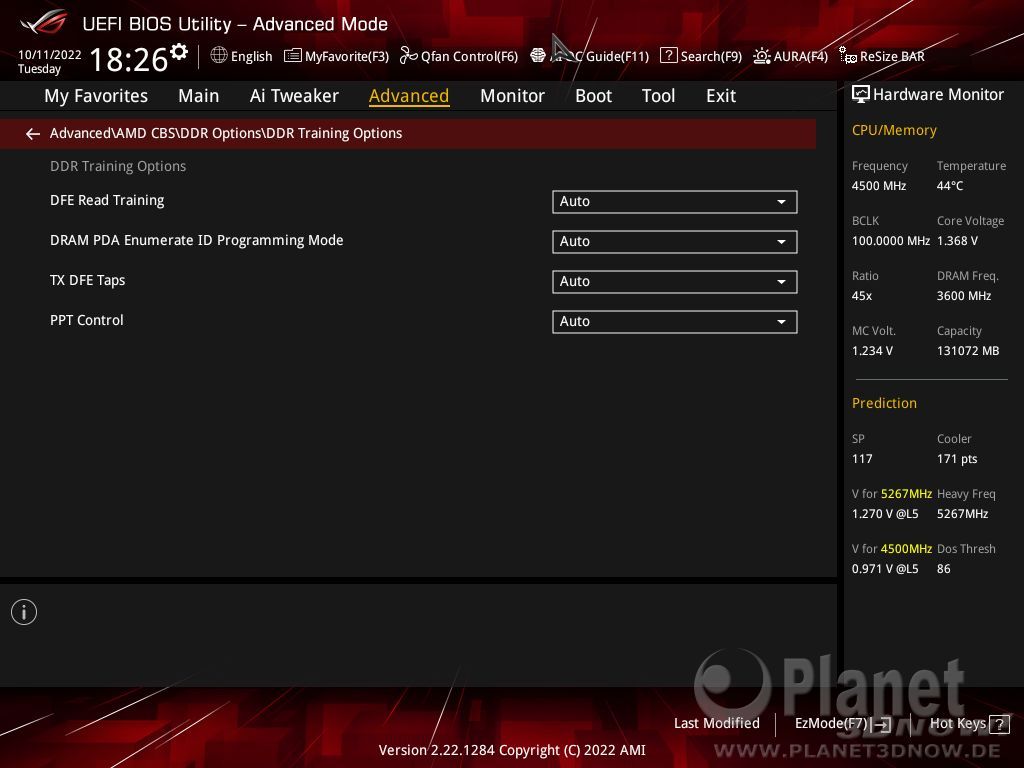Image resolution: width=1024 pixels, height=768 pixels.
Task: Open Qfan Control fan icon
Action: pos(408,56)
